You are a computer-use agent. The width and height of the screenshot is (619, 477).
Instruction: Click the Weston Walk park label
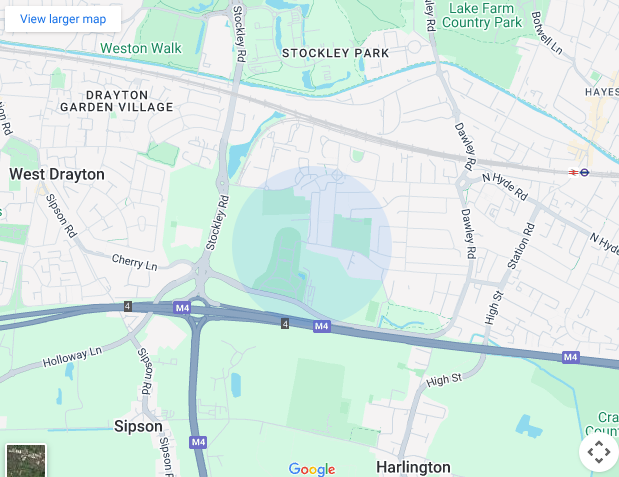pyautogui.click(x=141, y=48)
